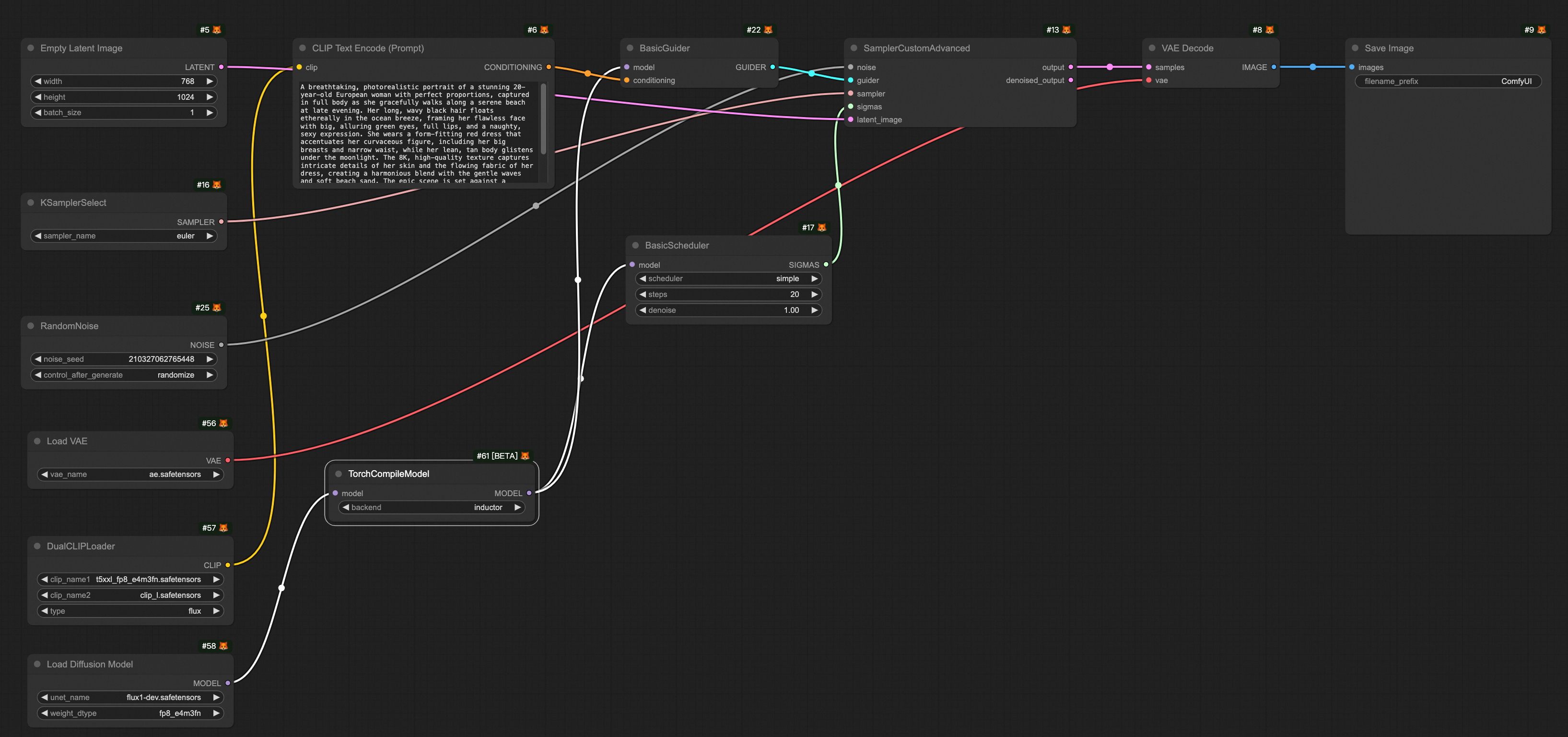Collapse the VAE Decode node with title dot

pos(1152,48)
